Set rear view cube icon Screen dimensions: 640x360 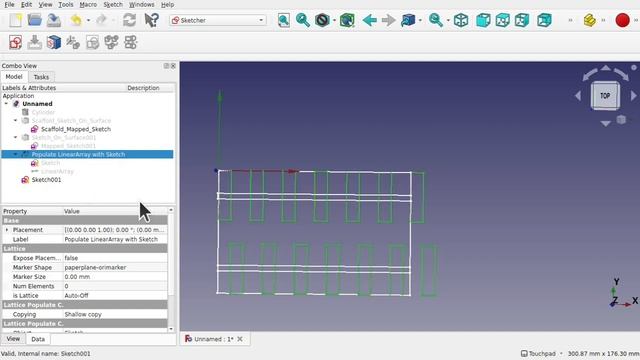[544, 20]
